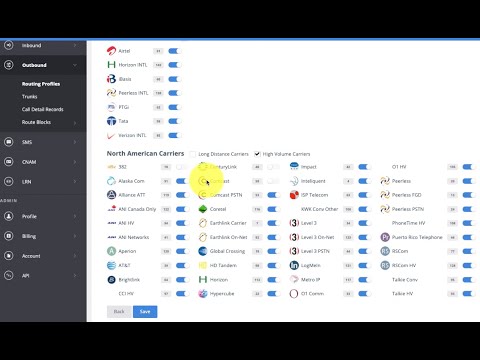Click the Aperion carrier logo

pyautogui.click(x=111, y=251)
